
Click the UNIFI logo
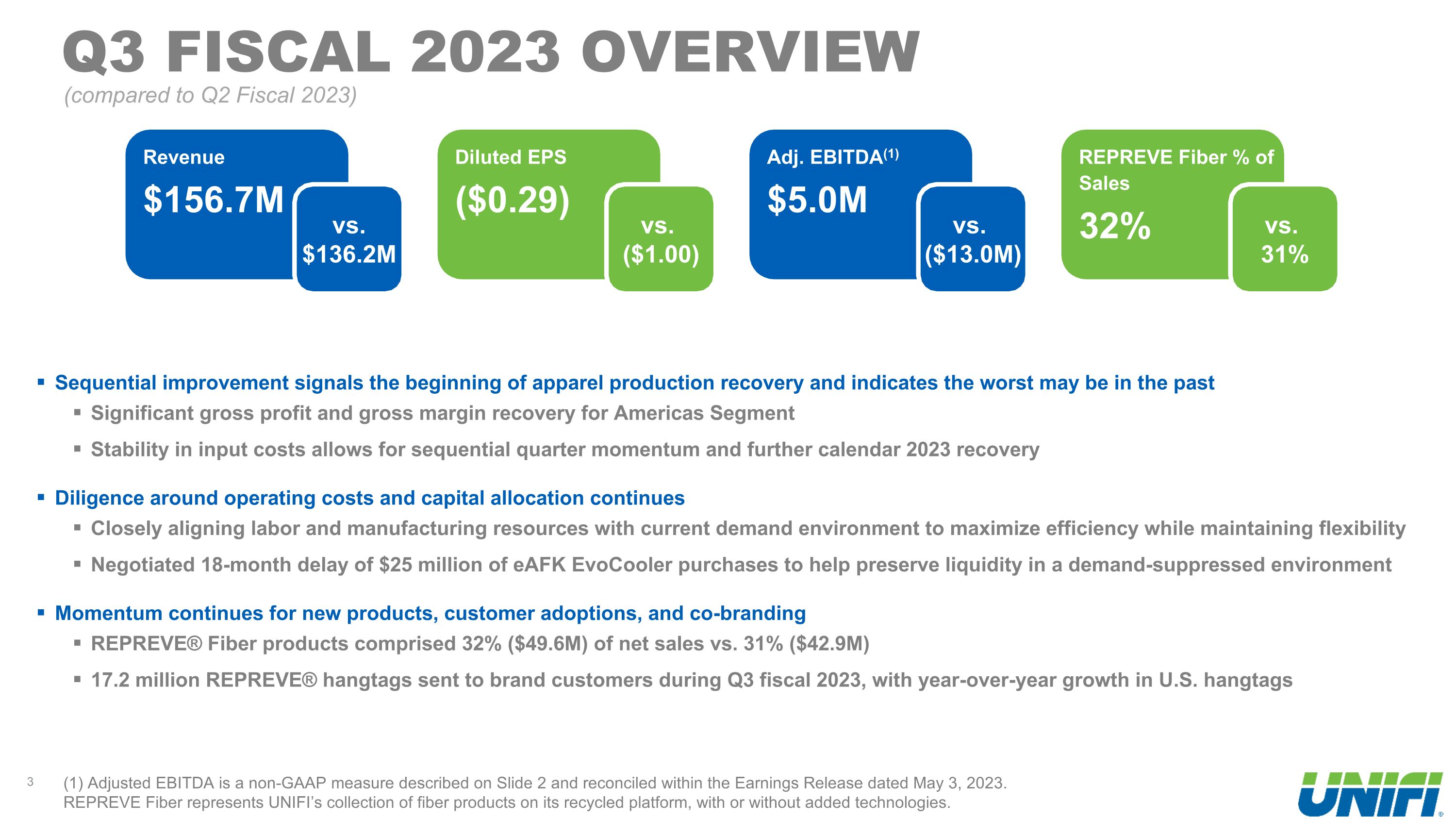coord(1372,794)
